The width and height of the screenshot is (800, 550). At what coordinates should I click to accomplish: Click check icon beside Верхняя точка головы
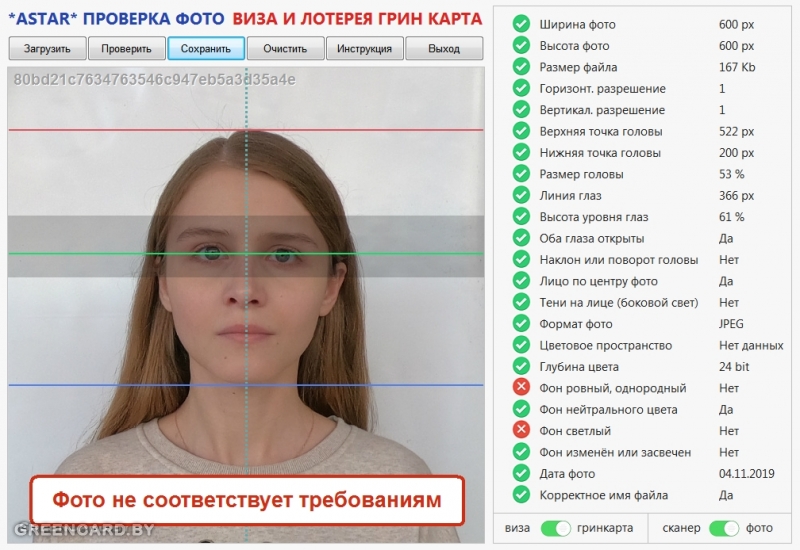point(521,131)
